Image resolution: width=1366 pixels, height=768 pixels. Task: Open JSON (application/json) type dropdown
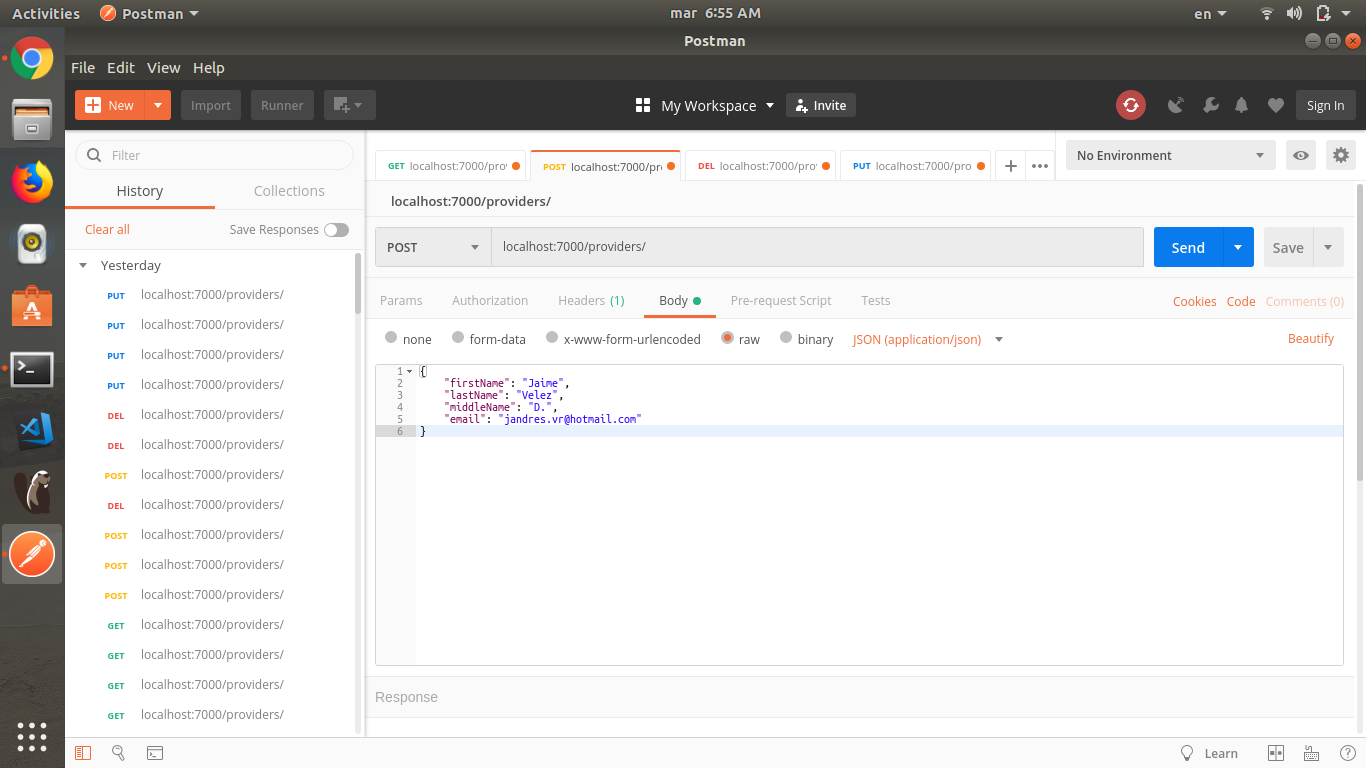(927, 339)
